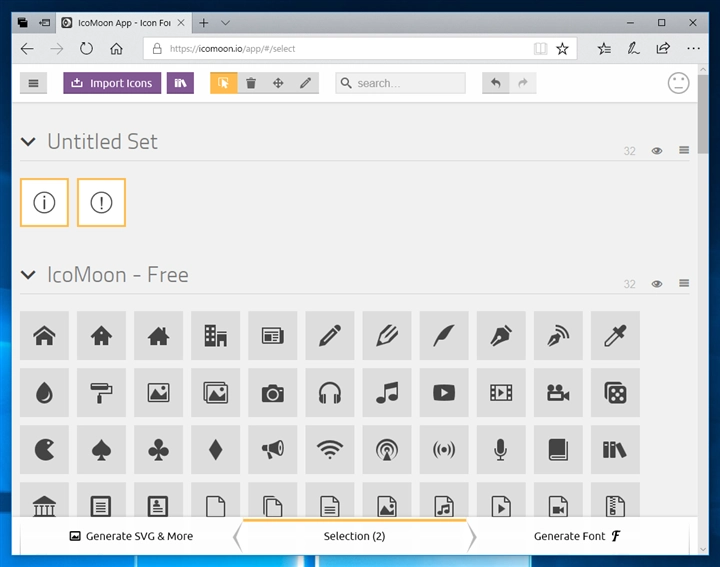The height and width of the screenshot is (567, 720).
Task: Toggle visibility of IcoMoon - Free set
Action: pos(657,284)
